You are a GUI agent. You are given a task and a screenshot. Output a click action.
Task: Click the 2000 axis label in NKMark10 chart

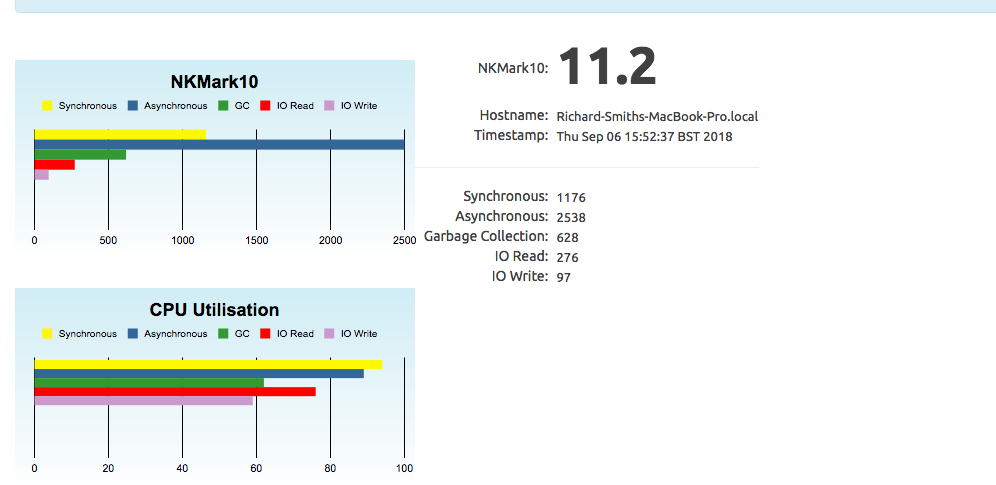330,241
